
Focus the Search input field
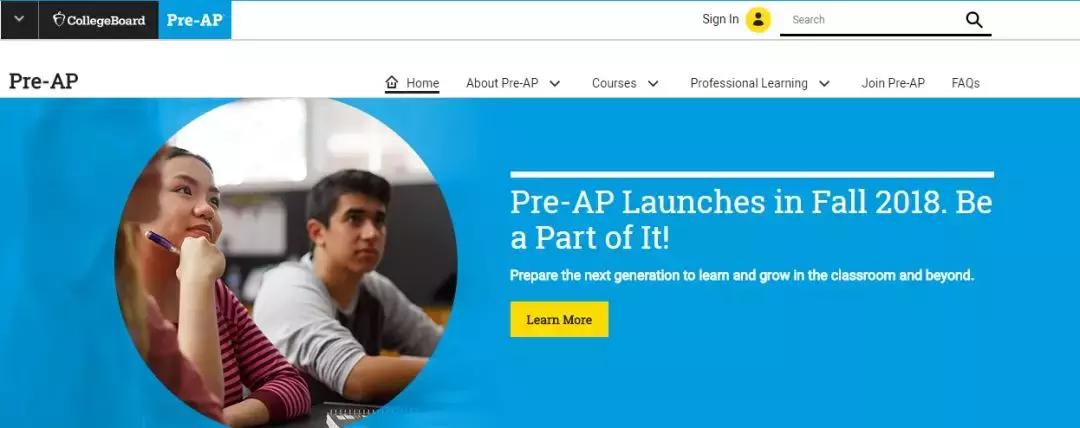click(x=871, y=19)
